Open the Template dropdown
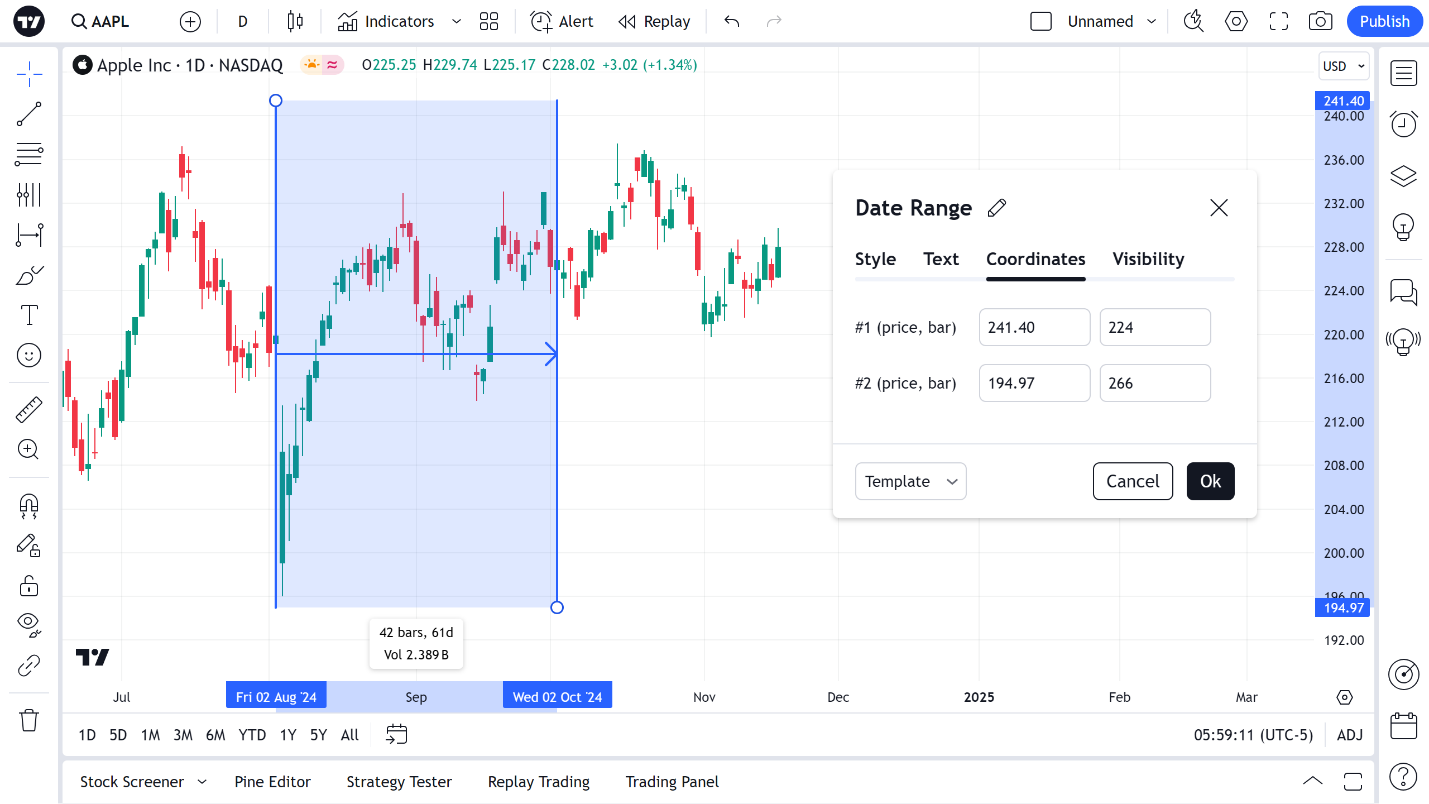This screenshot has width=1429, height=804. click(911, 481)
